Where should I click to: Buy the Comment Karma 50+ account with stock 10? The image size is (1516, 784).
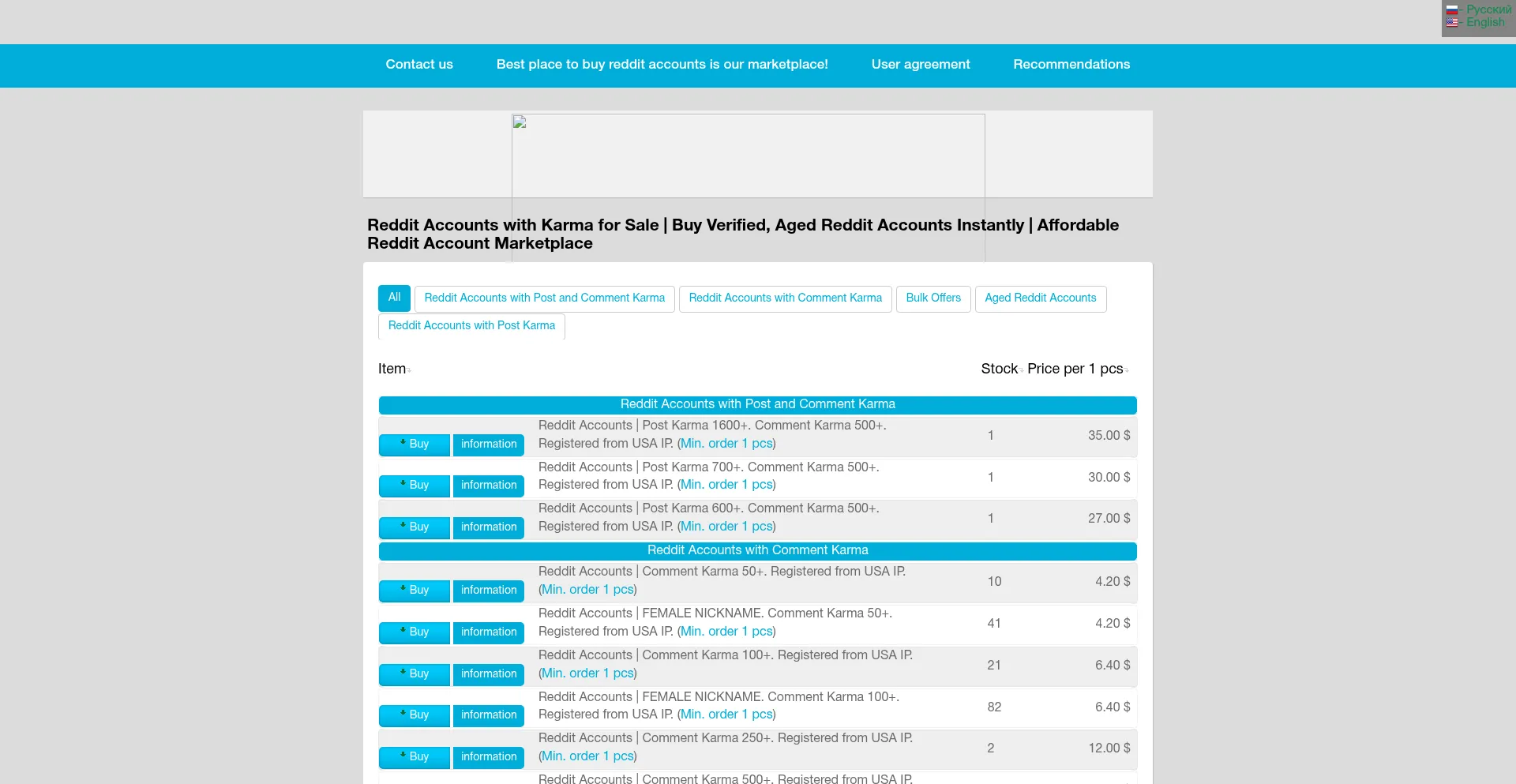[415, 591]
